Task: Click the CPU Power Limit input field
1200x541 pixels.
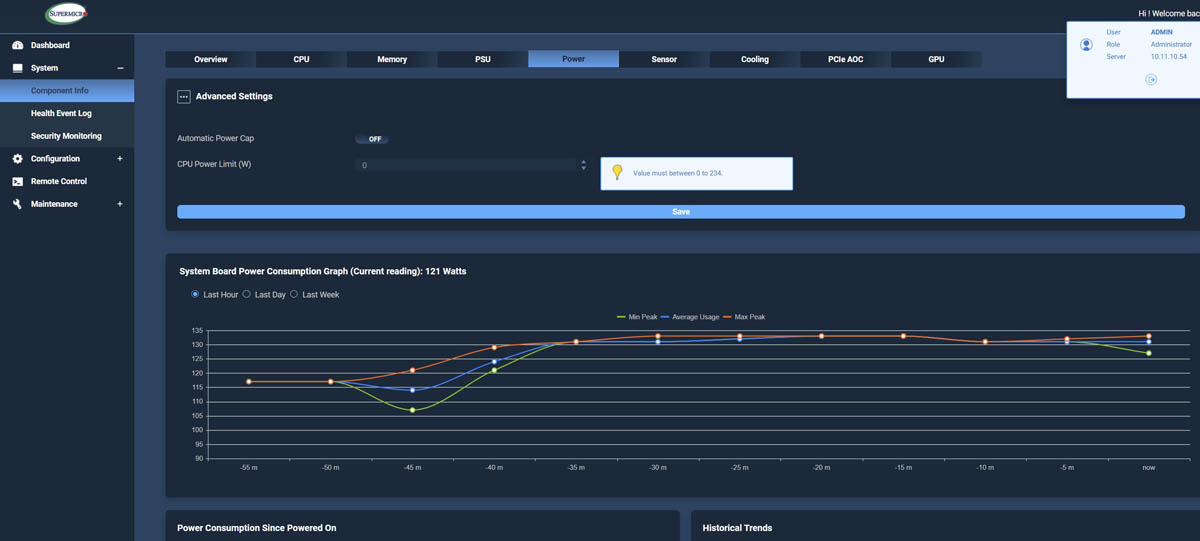Action: 465,165
